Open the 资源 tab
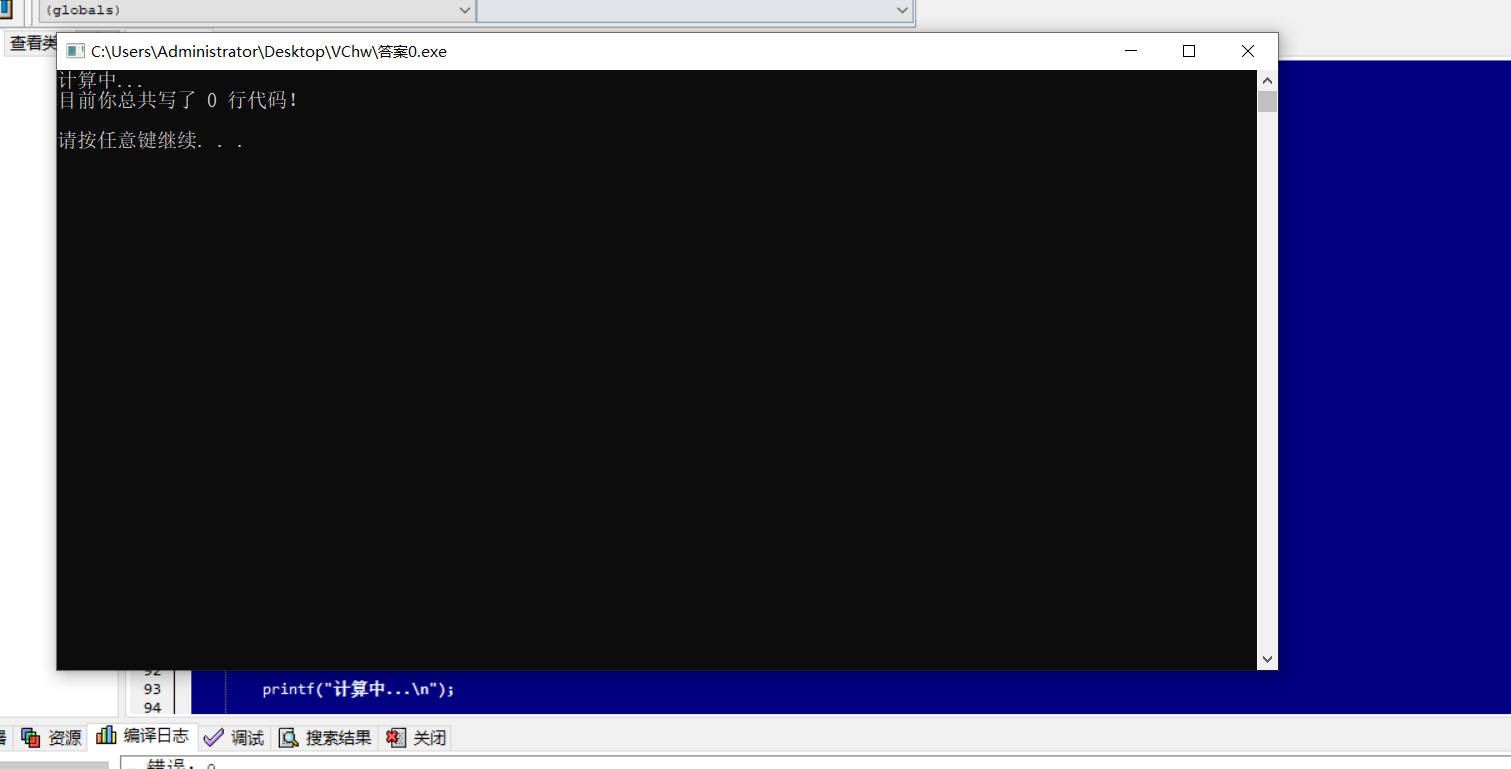1511x769 pixels. pos(52,738)
